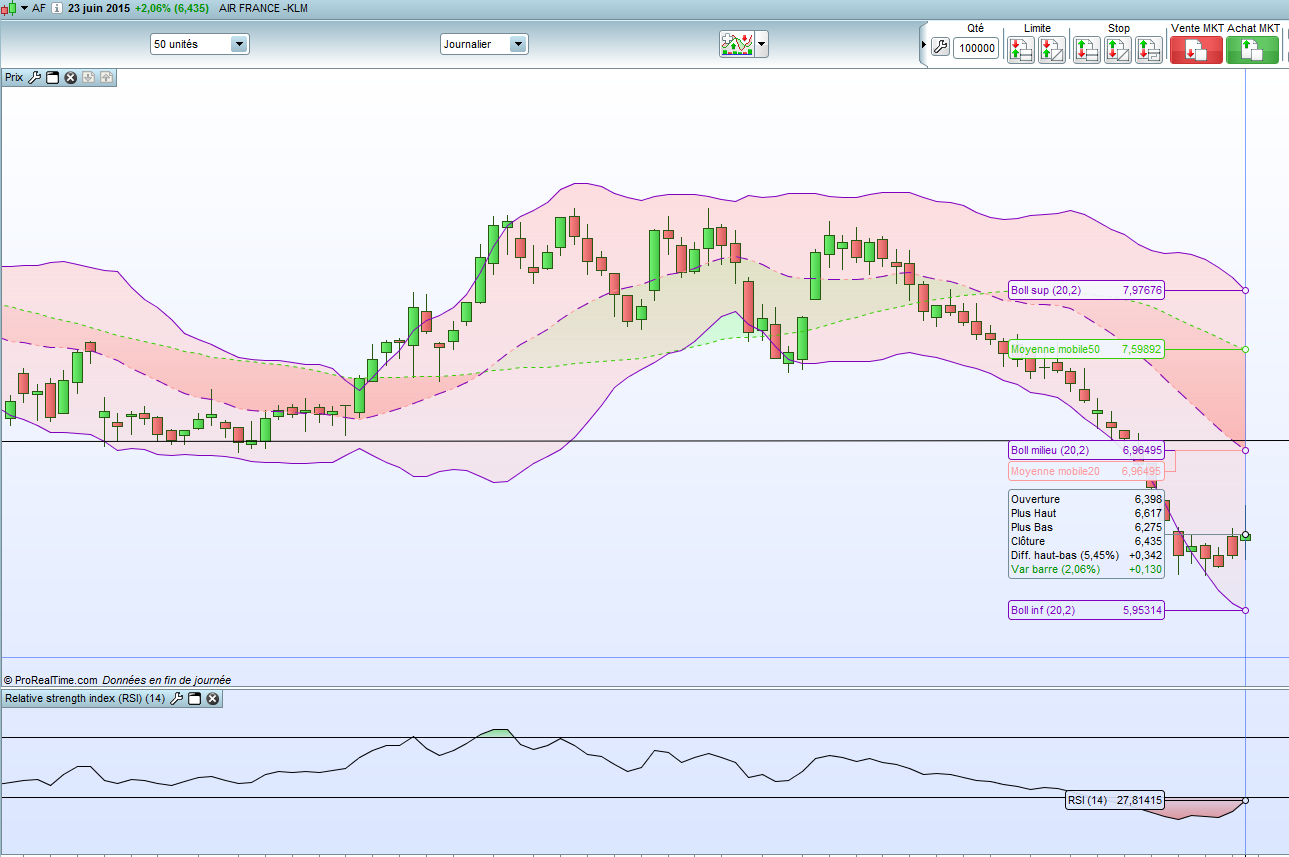The image size is (1289, 857).
Task: Click the indicators chart icon in toolbar
Action: [x=736, y=44]
